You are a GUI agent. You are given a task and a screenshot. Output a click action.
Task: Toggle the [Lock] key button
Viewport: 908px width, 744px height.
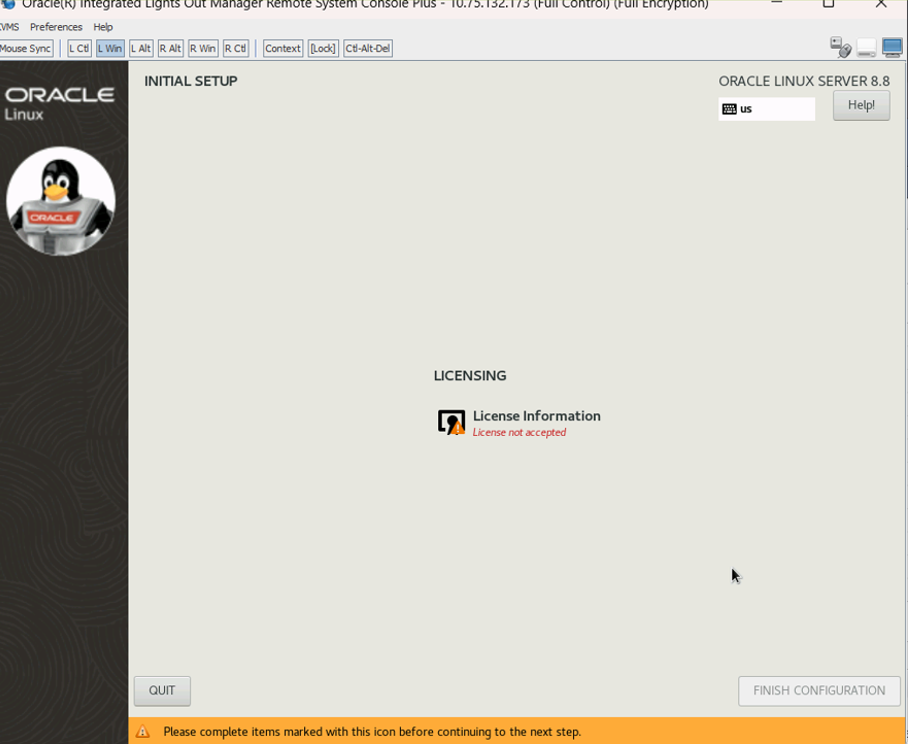tap(323, 48)
